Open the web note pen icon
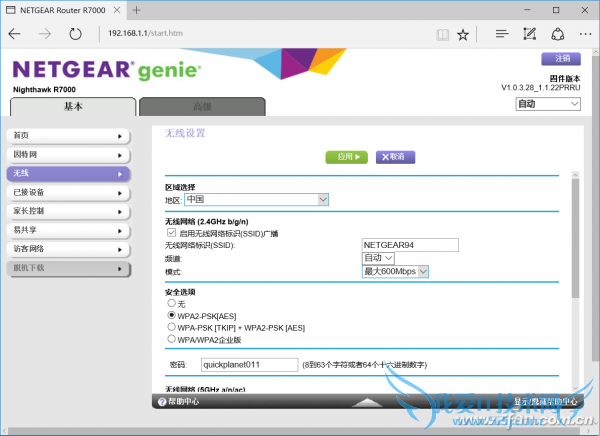600x436 pixels. pos(530,34)
